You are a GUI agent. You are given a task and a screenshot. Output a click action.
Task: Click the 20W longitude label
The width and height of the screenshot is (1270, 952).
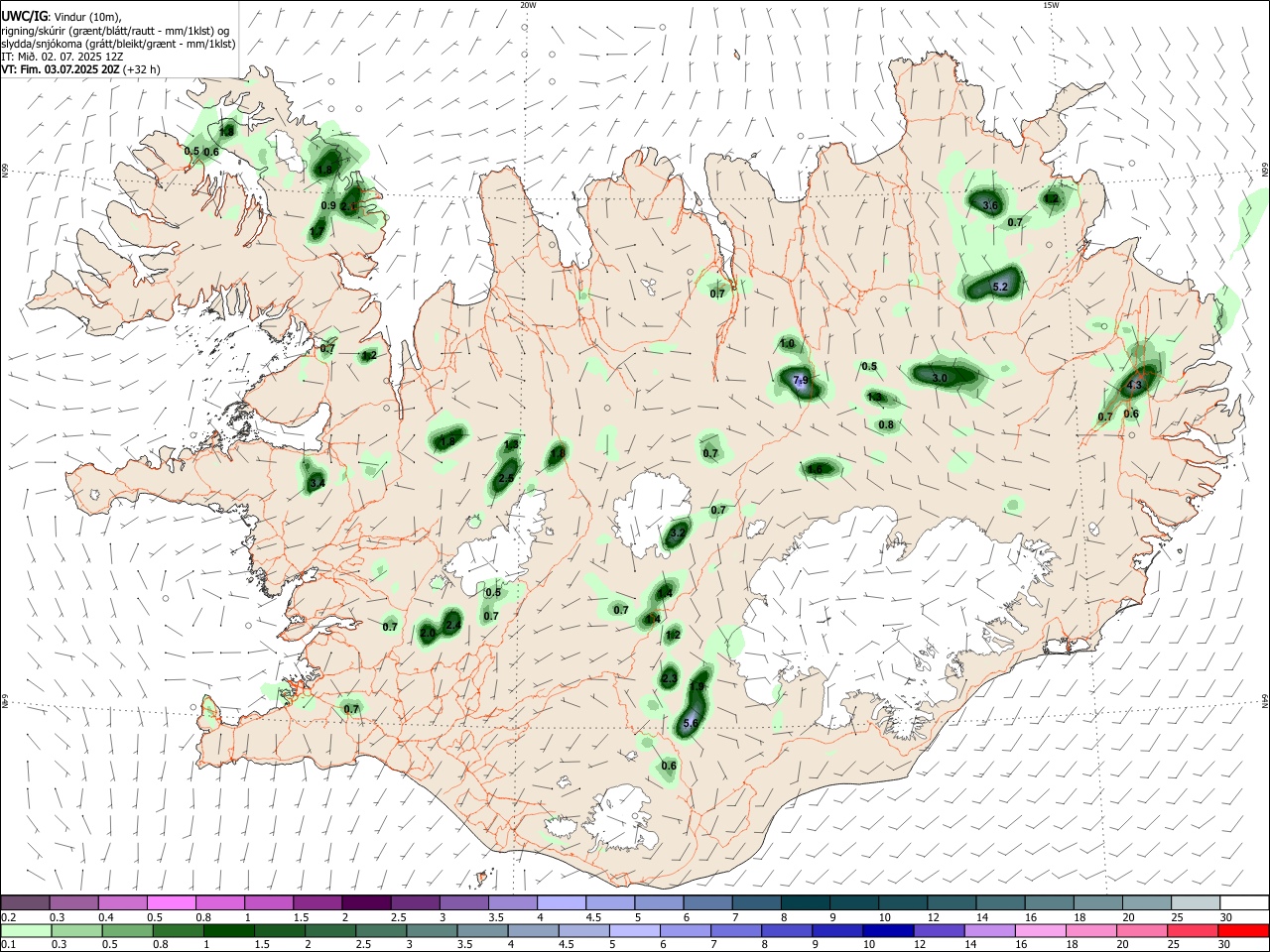click(528, 5)
